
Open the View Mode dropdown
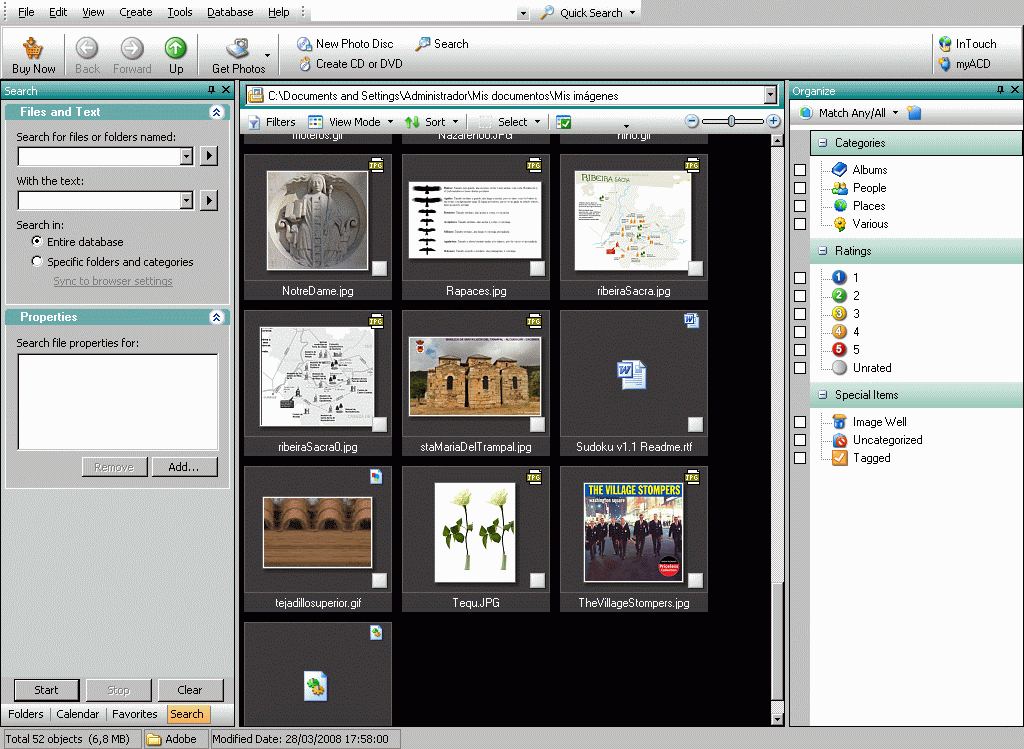tap(357, 121)
